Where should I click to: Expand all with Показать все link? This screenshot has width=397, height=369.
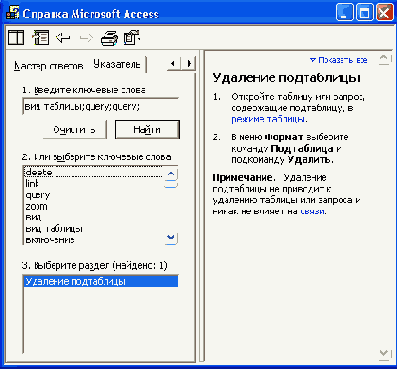click(339, 60)
